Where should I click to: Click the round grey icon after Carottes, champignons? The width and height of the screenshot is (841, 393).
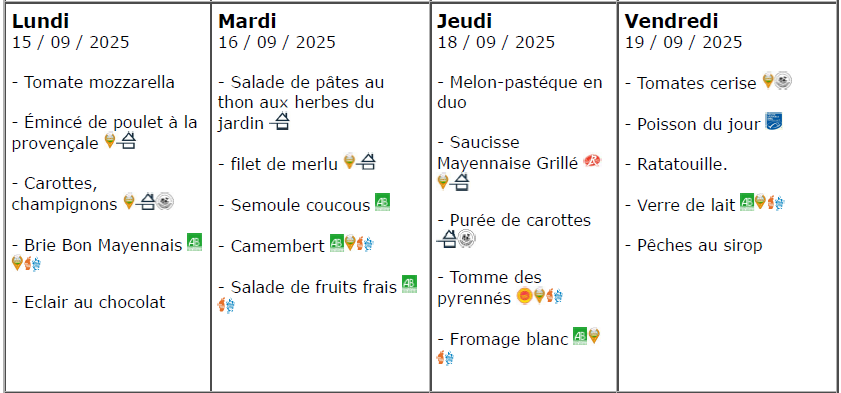tap(165, 202)
